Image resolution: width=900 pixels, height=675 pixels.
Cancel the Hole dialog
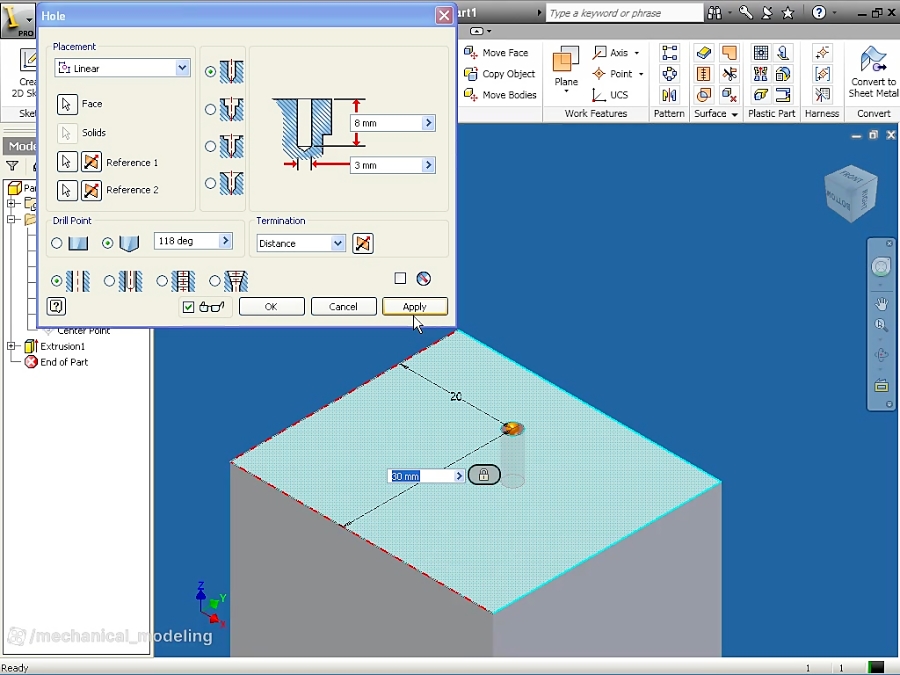[344, 306]
